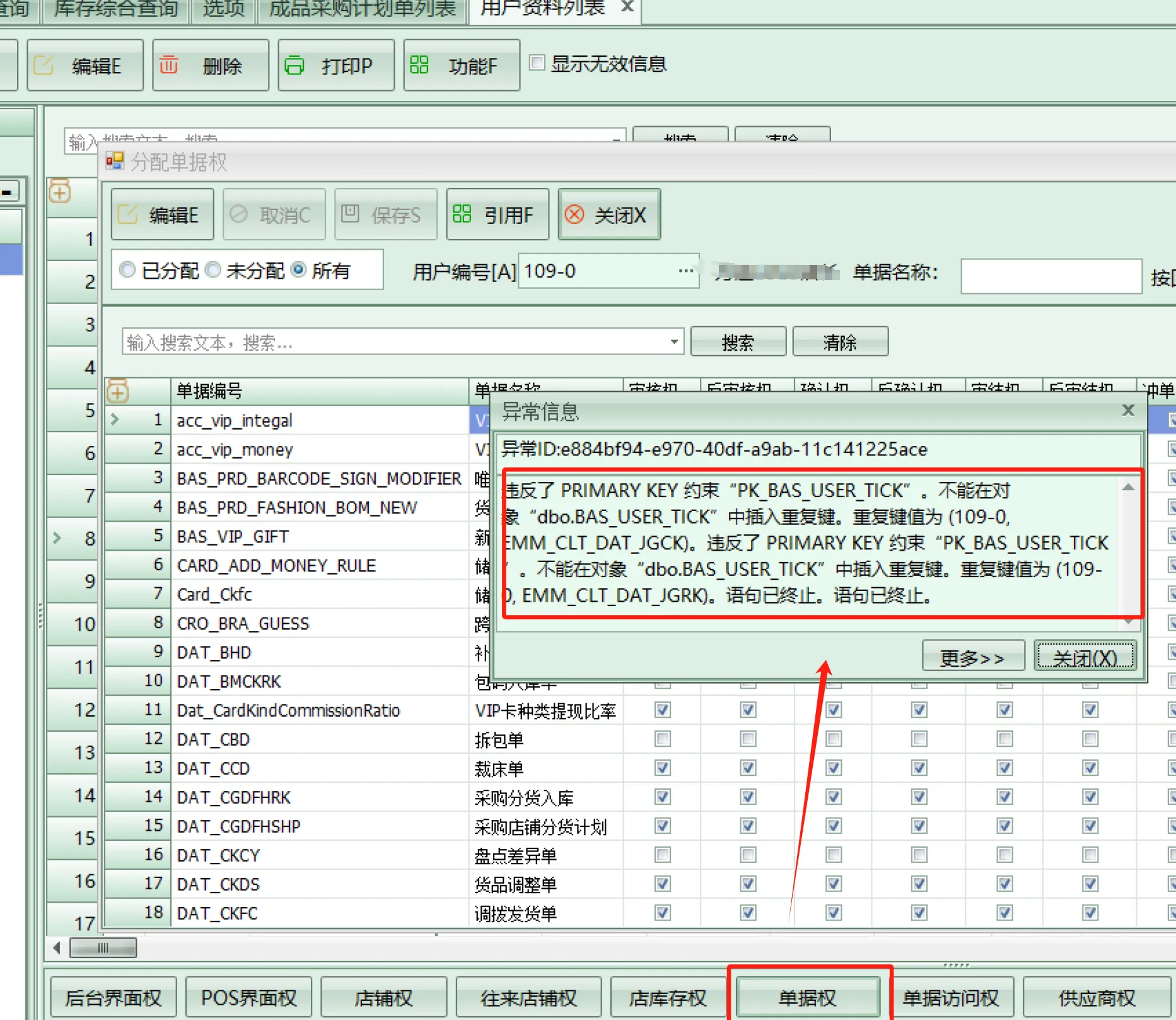
Task: Select the 未分配 radio button
Action: [x=213, y=271]
